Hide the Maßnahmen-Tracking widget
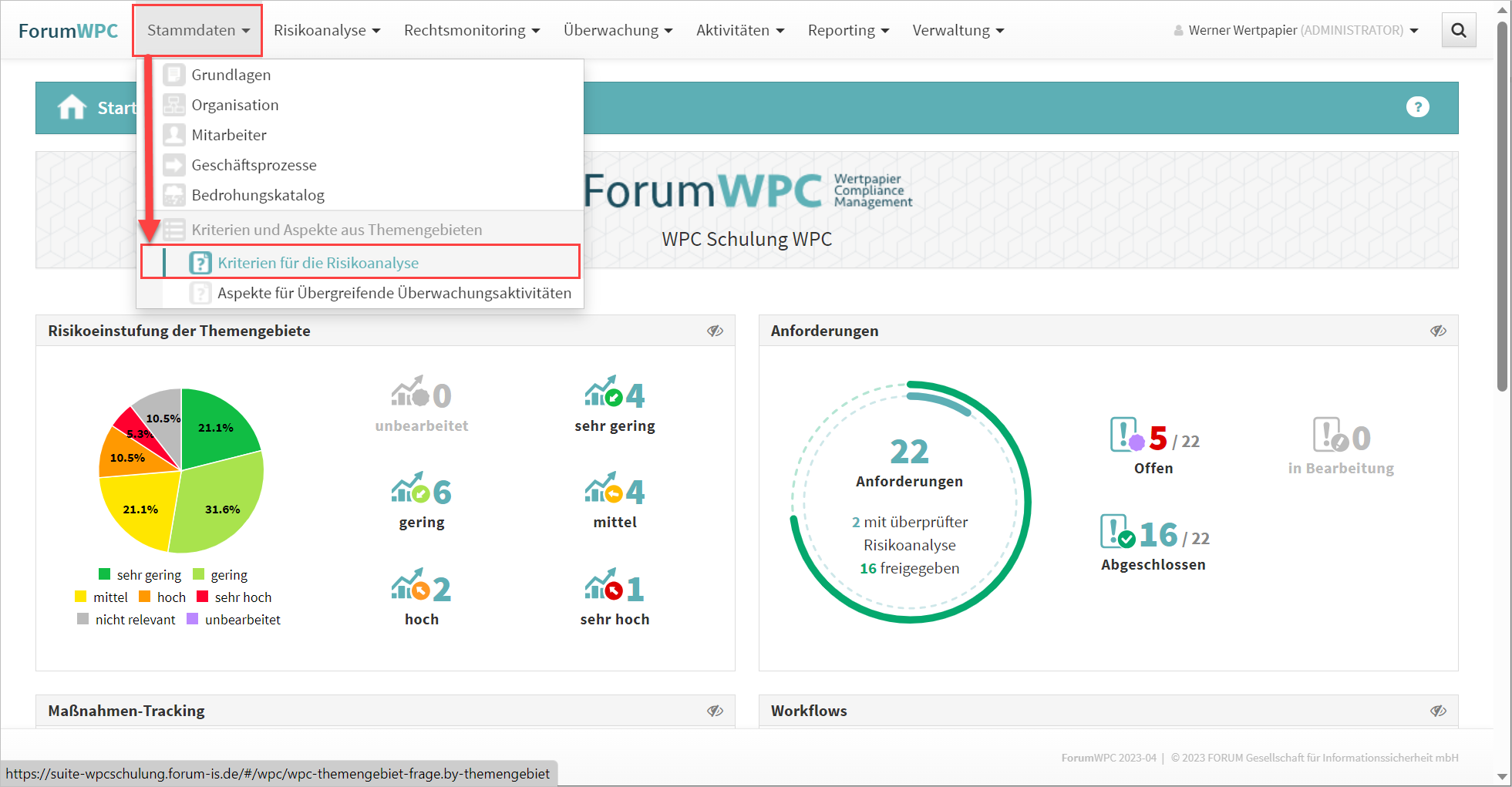The image size is (1512, 787). point(715,711)
